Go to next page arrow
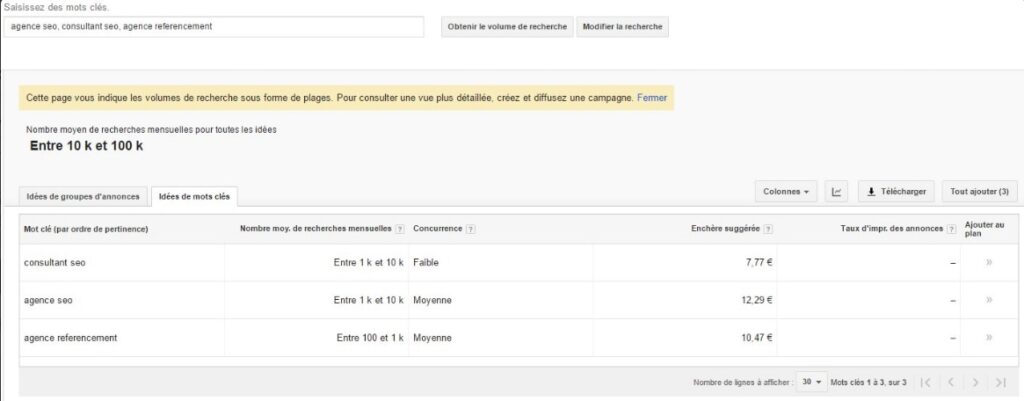The height and width of the screenshot is (401, 1024). click(976, 382)
